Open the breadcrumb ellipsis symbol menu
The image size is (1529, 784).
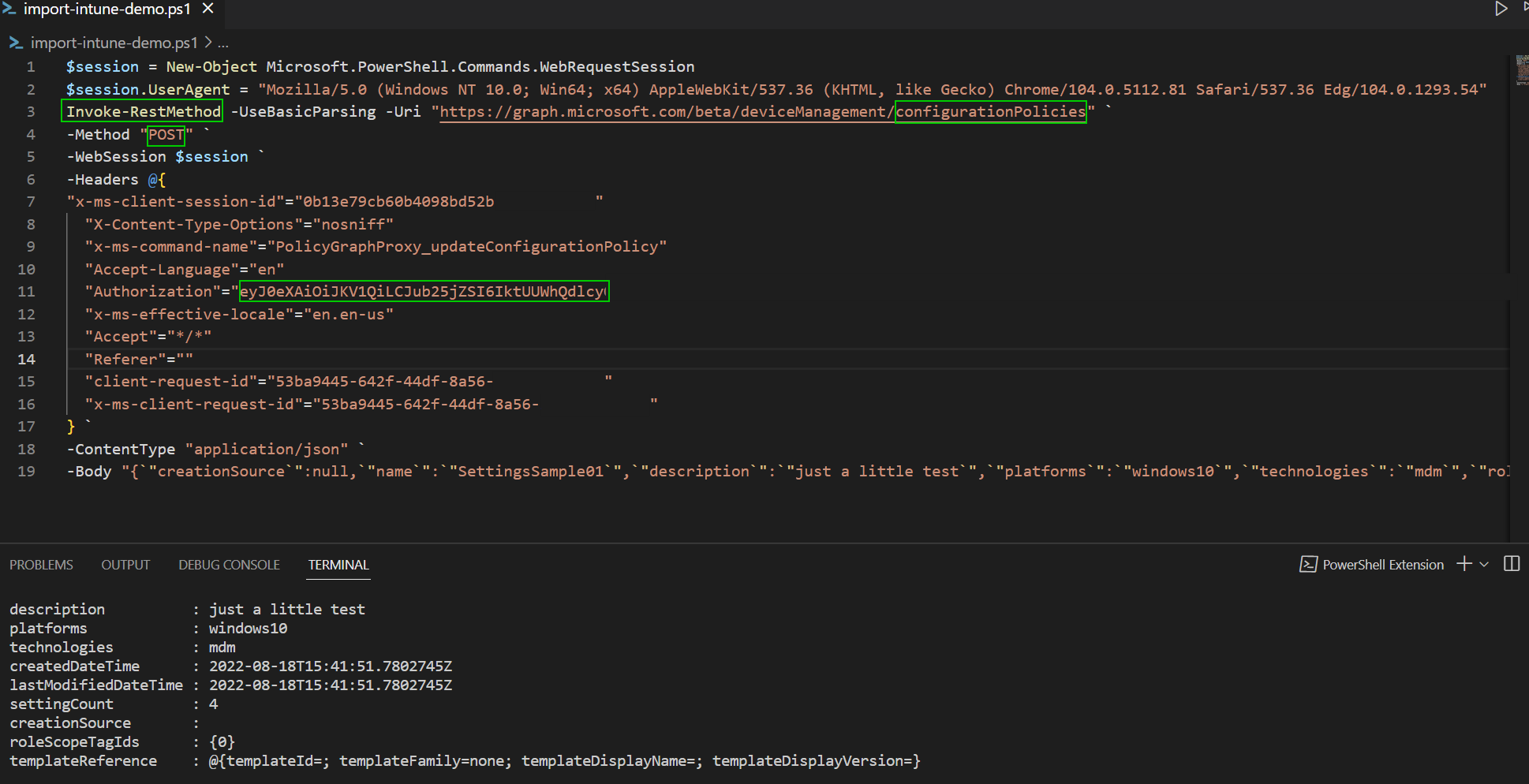(223, 43)
